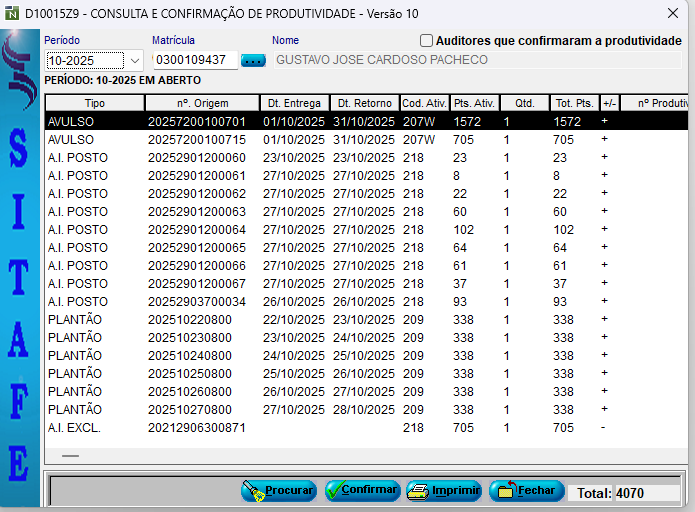Click the Procurar button with flashlight icon

pos(278,491)
